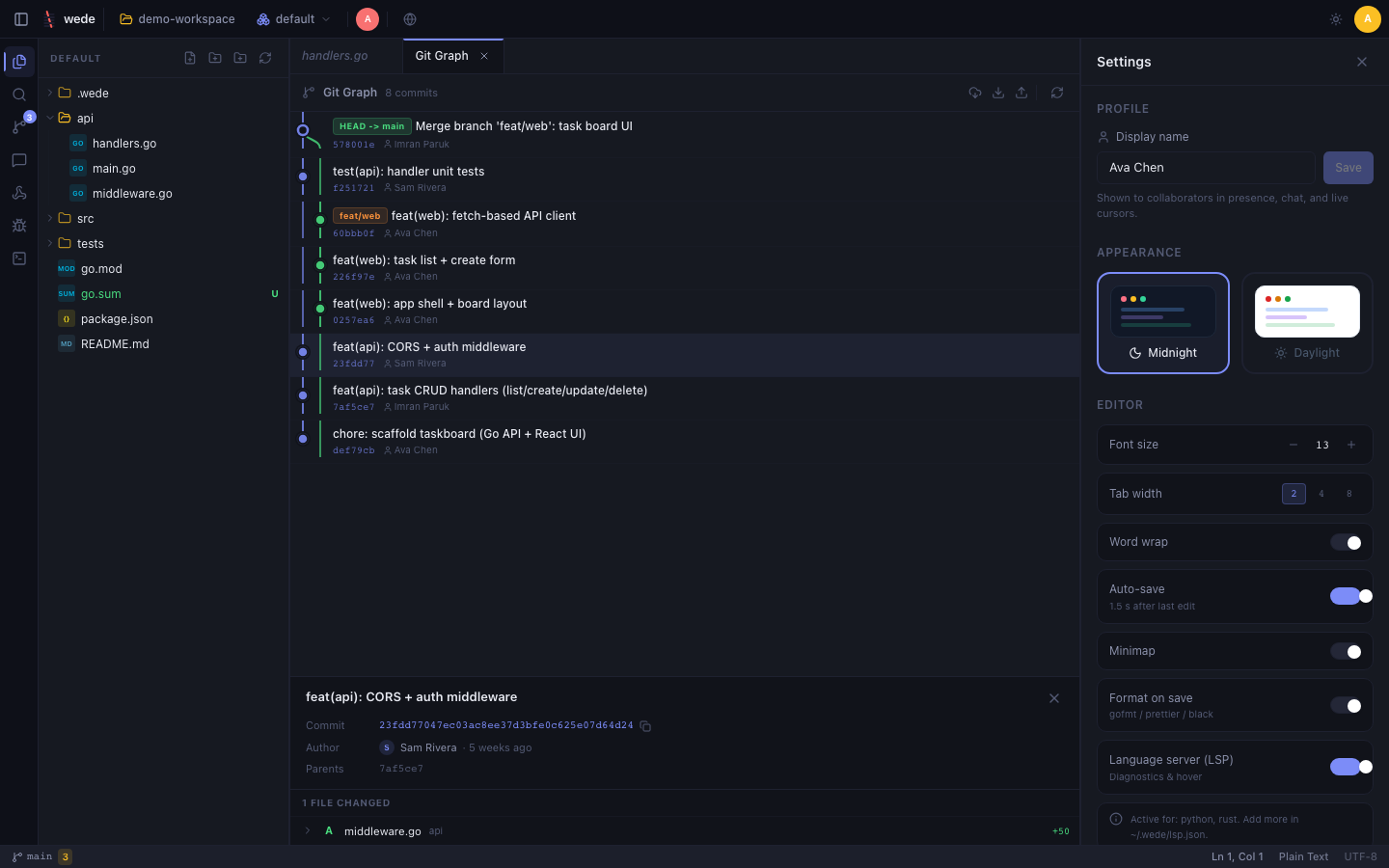
Task: Set tab width to 2
Action: 1294,494
